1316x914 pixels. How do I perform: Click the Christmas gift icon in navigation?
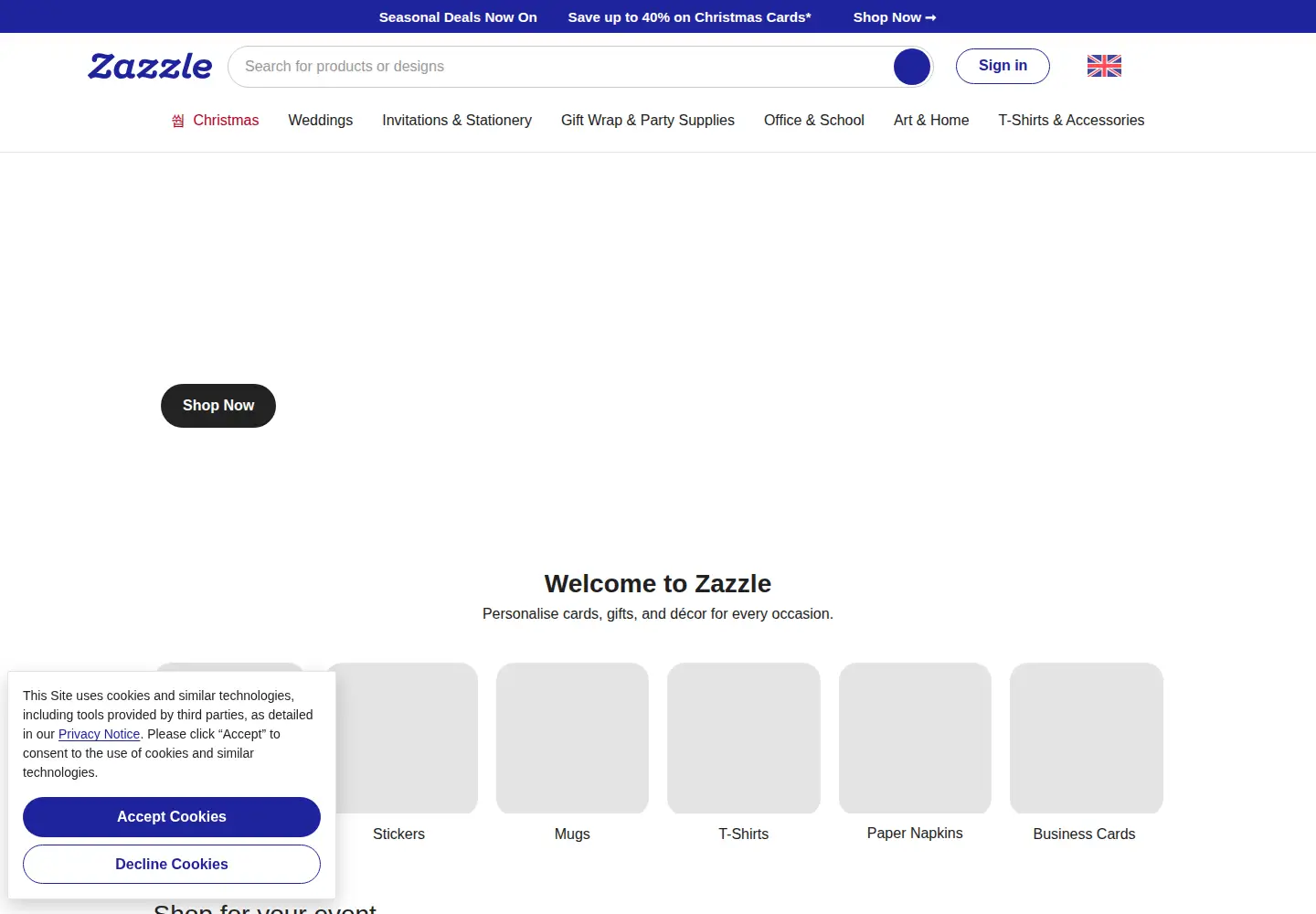pyautogui.click(x=178, y=121)
